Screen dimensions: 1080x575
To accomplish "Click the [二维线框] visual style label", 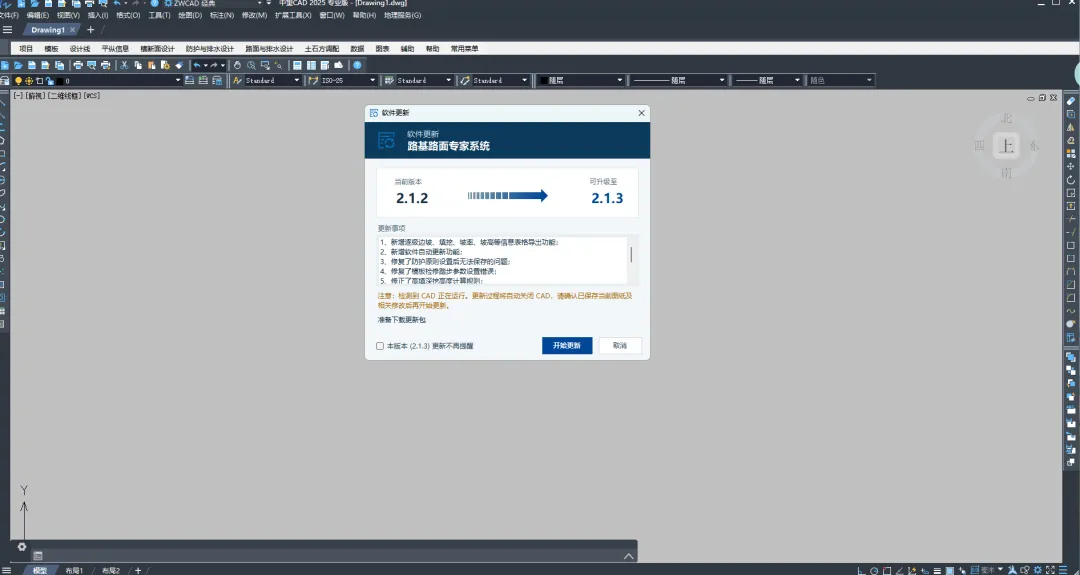I will (64, 96).
